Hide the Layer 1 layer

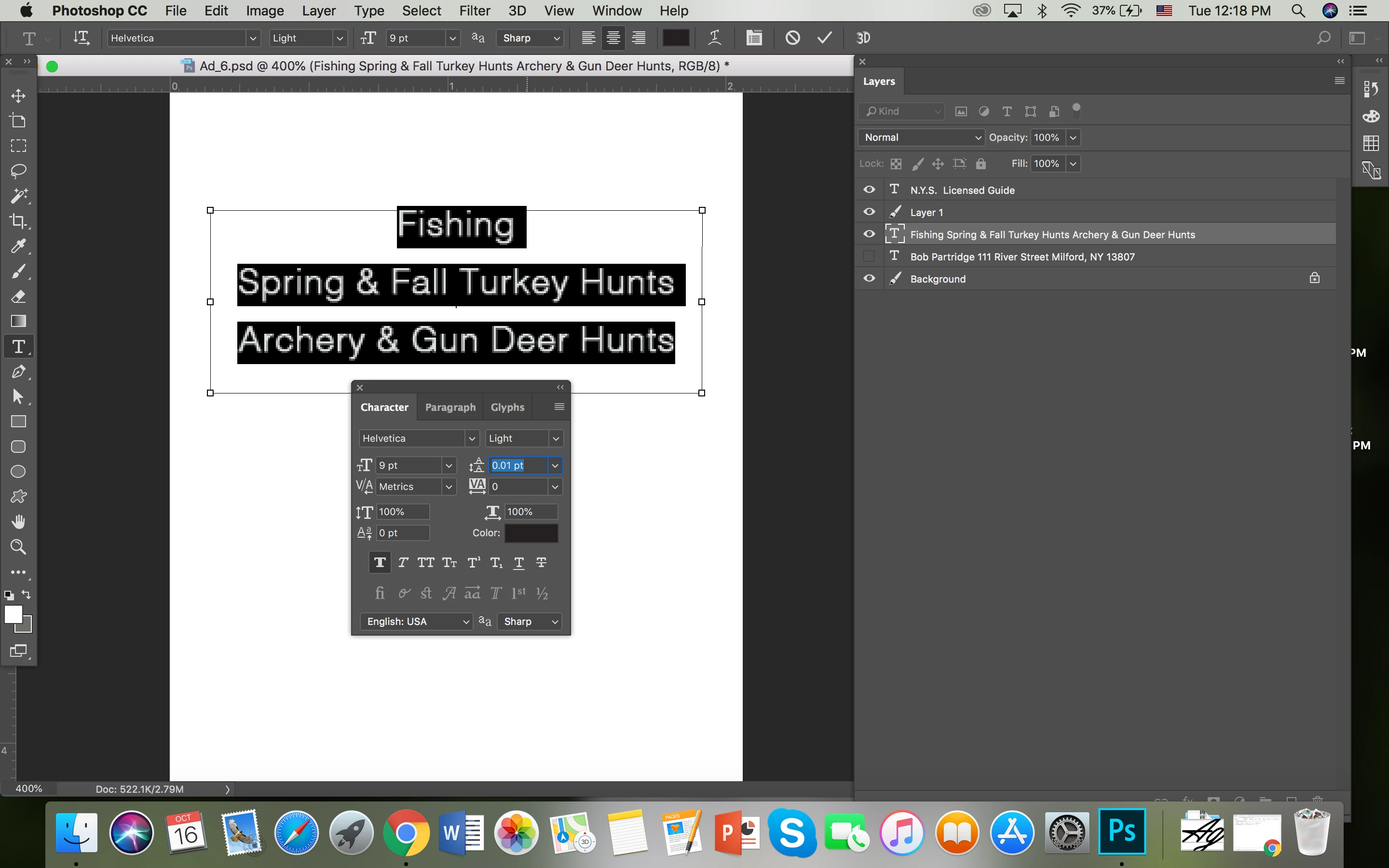click(x=869, y=212)
